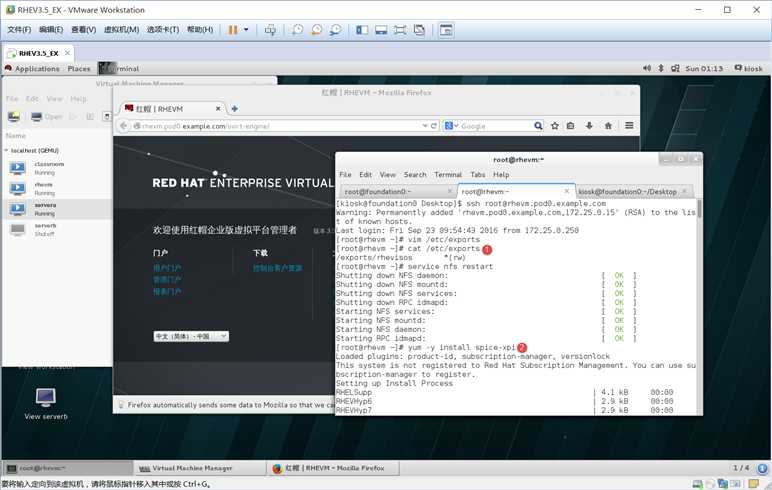
Task: Click the third blue link under 门户
Action: click(167, 292)
